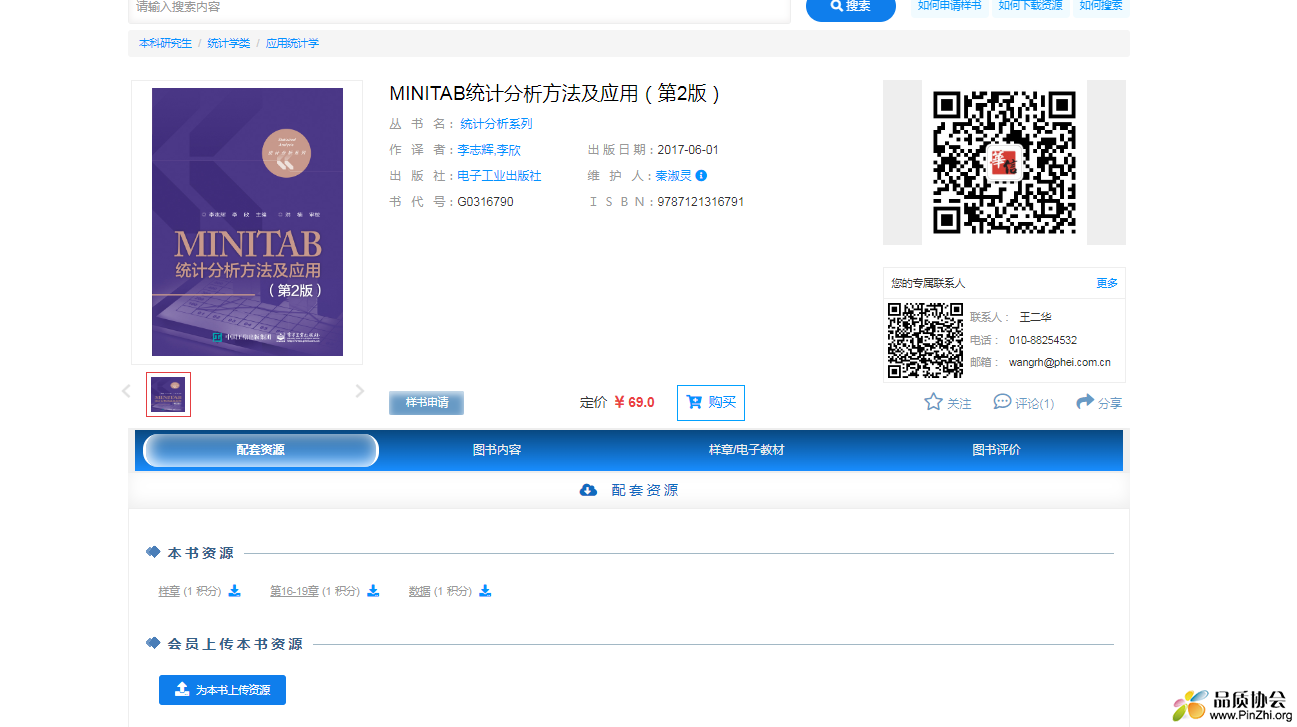Switch to the 图书内容 tab
The image size is (1297, 727).
pyautogui.click(x=497, y=450)
